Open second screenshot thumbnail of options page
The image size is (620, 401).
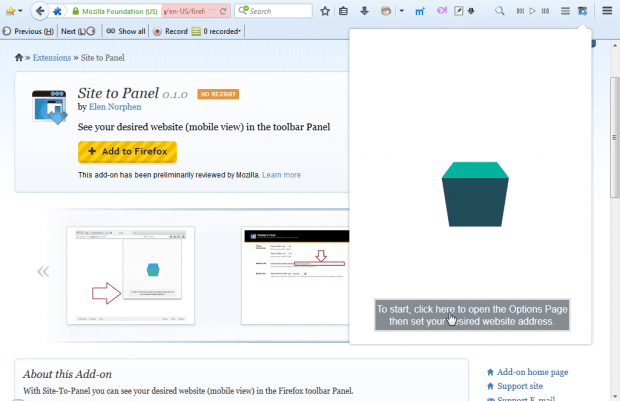coord(295,276)
